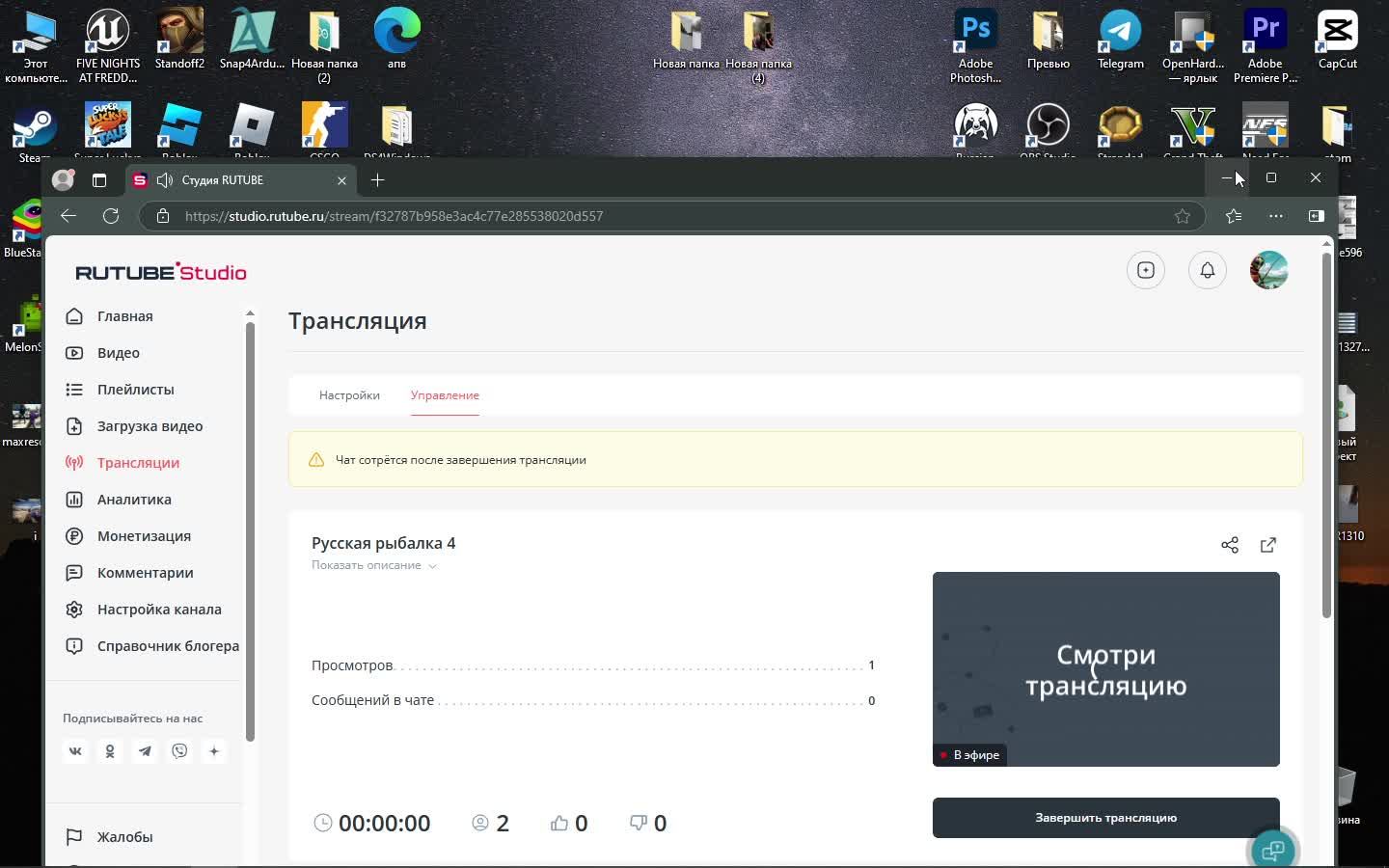Click the dislikes thumbs-down icon
Viewport: 1389px width, 868px height.
pyautogui.click(x=639, y=823)
